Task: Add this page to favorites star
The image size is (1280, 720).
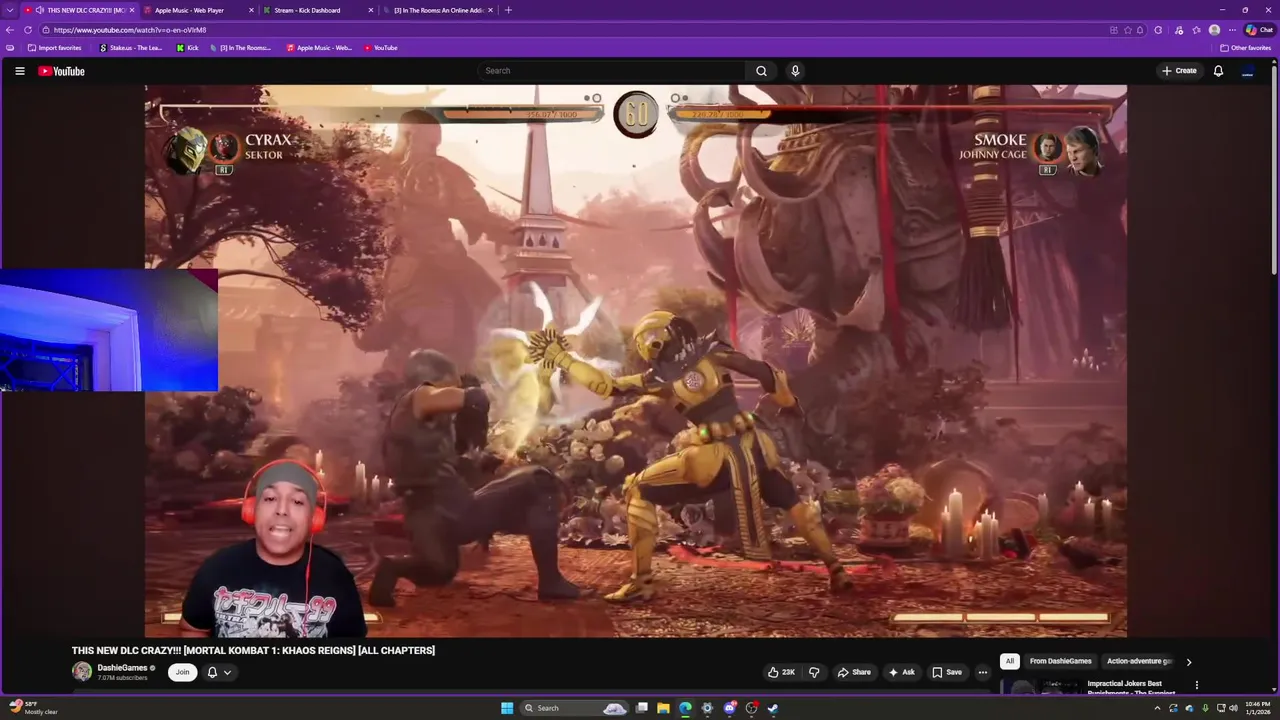Action: (1127, 30)
